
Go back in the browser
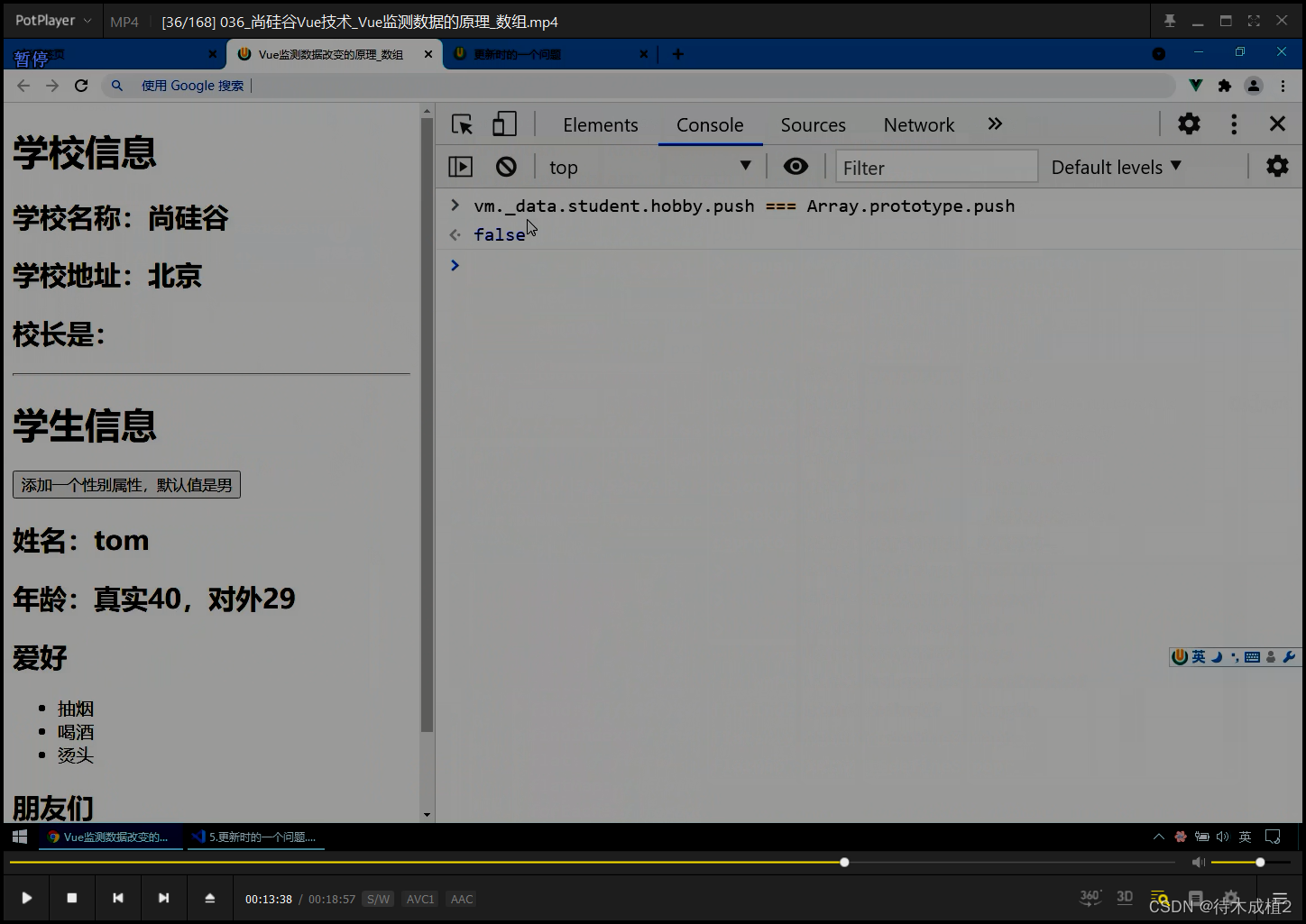(x=23, y=86)
